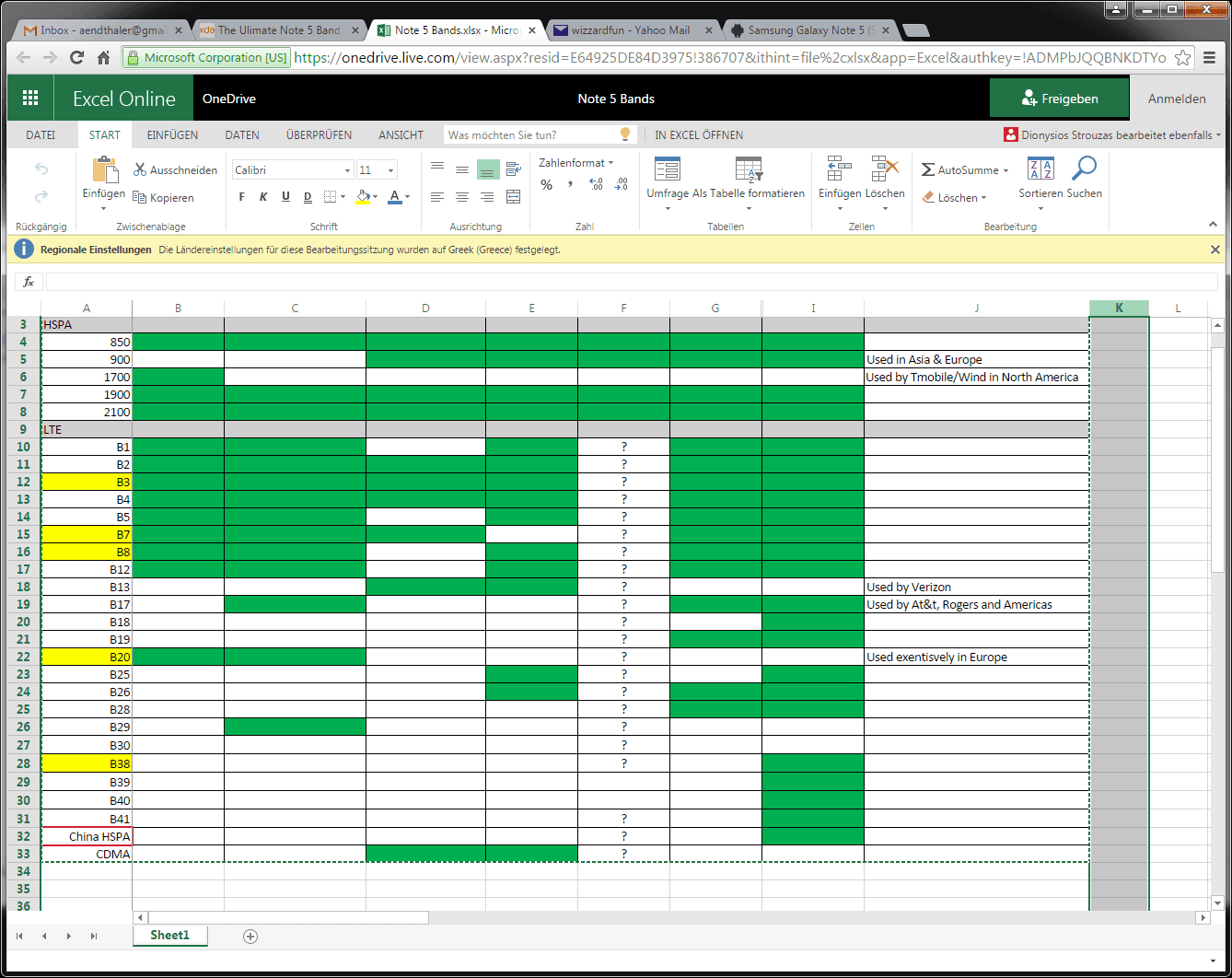The image size is (1232, 978).
Task: Apply cell borders icon
Action: [x=331, y=197]
